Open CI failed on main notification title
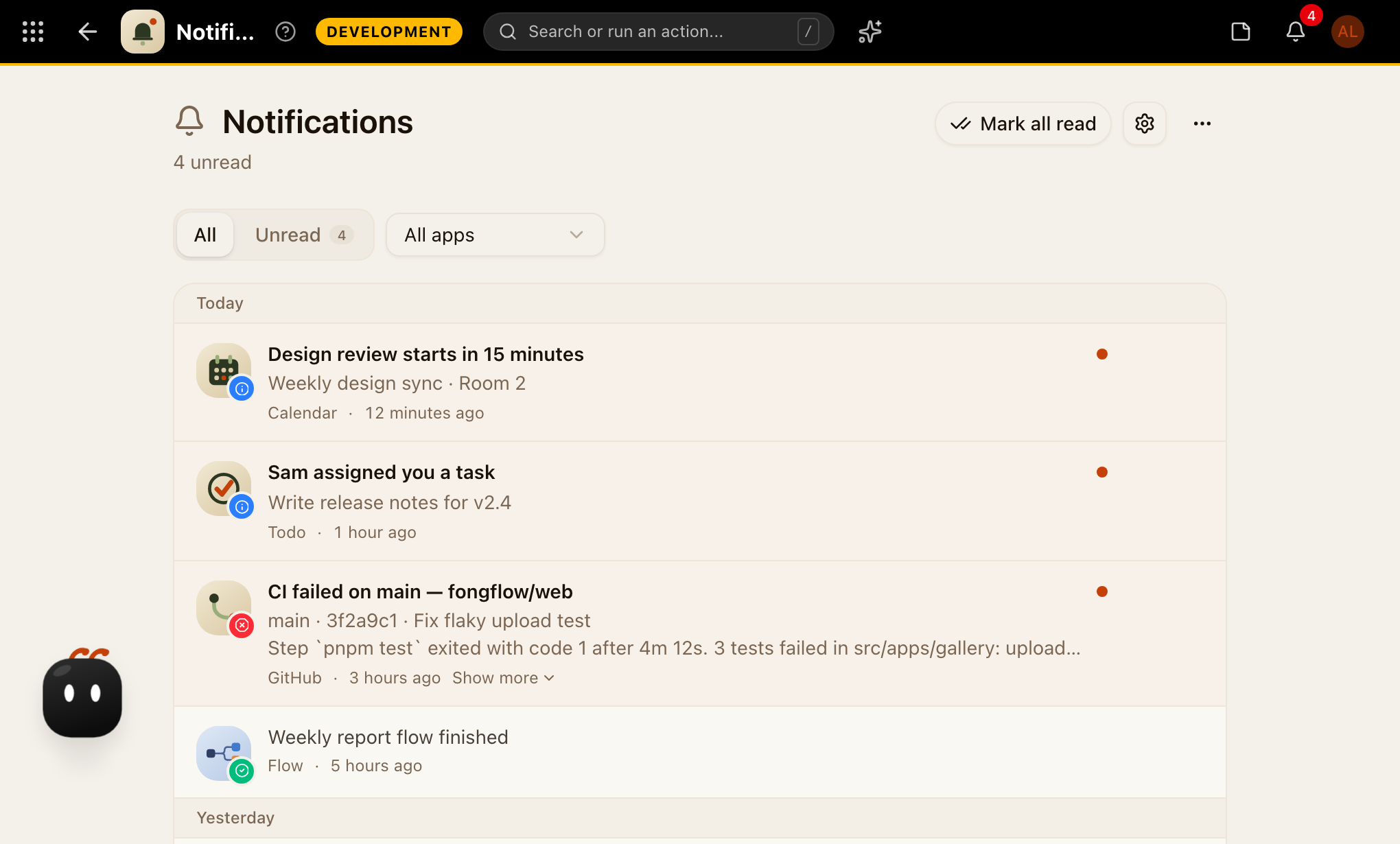 tap(420, 591)
